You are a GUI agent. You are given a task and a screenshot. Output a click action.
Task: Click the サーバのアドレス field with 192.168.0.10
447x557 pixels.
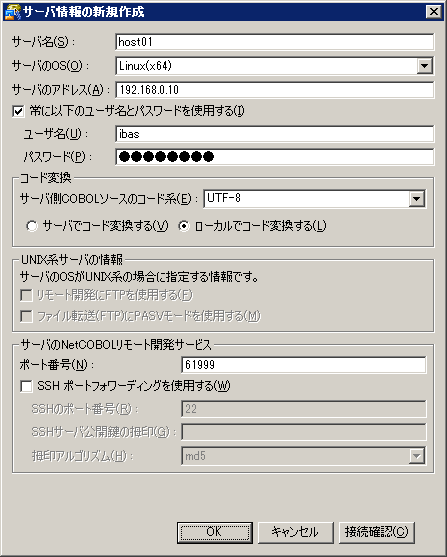tap(274, 90)
